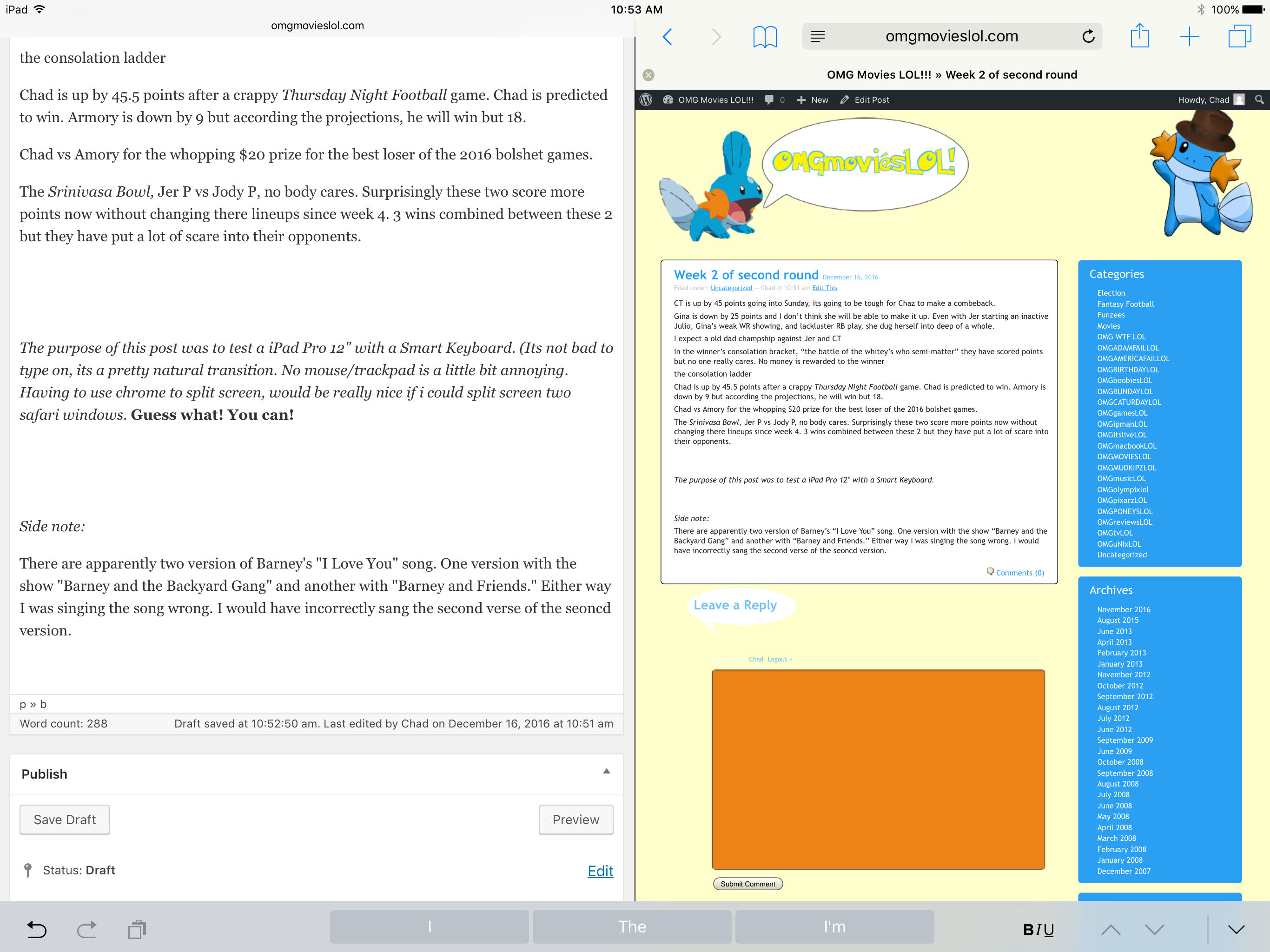1270x952 pixels.
Task: Tap 10:53 AM clock in status bar
Action: (x=636, y=9)
